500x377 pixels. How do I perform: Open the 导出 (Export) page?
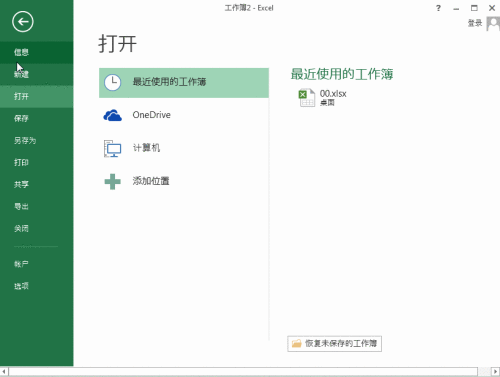point(37,206)
